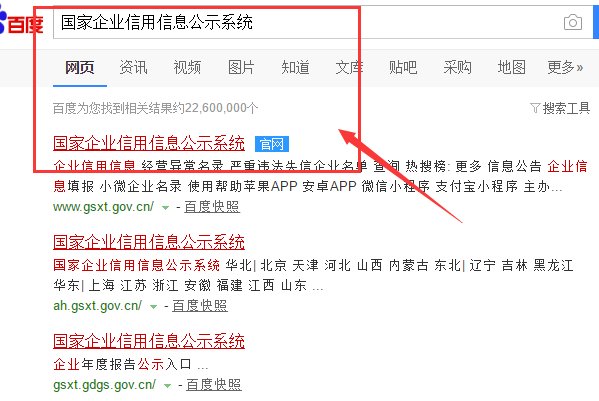Expand dropdown arrow next to gsxt.gdgs.gov.cn/
Screen dimensions: 599x401
tap(167, 386)
